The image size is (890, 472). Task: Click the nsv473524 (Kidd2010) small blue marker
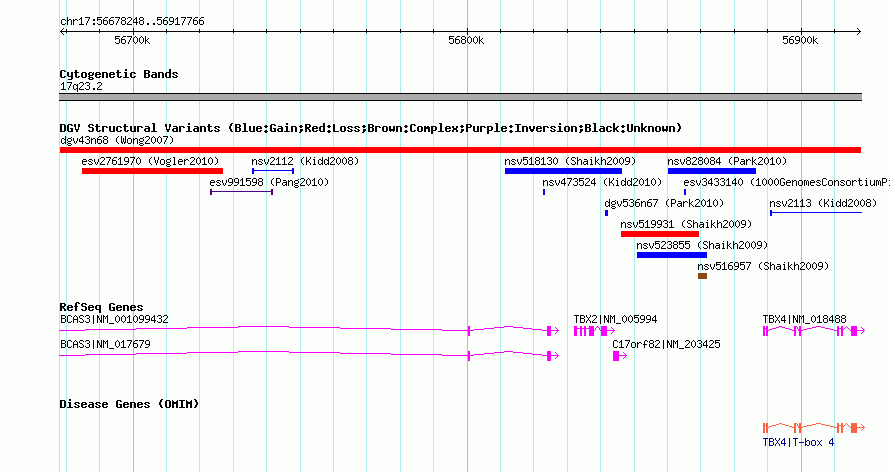coord(544,192)
